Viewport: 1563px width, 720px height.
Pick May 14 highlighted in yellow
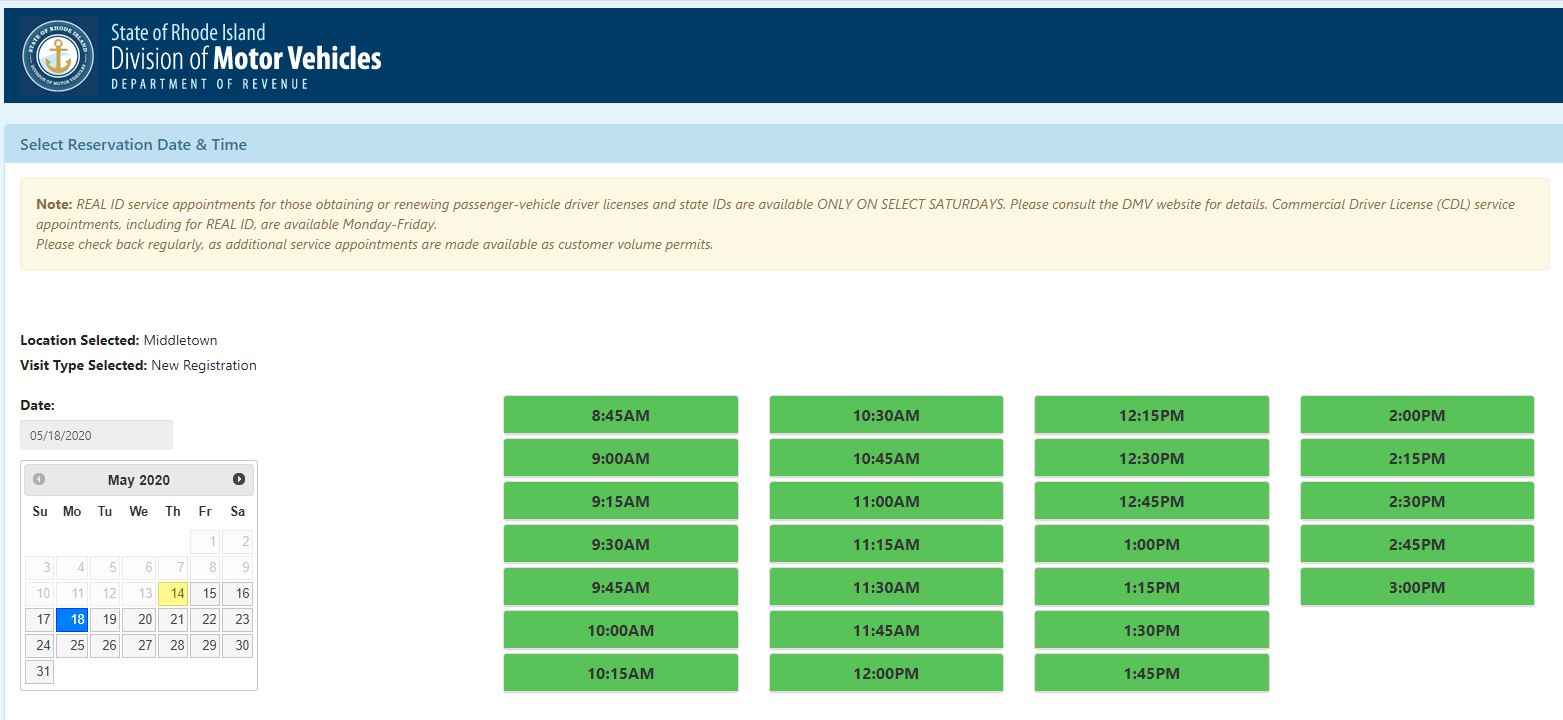click(173, 594)
